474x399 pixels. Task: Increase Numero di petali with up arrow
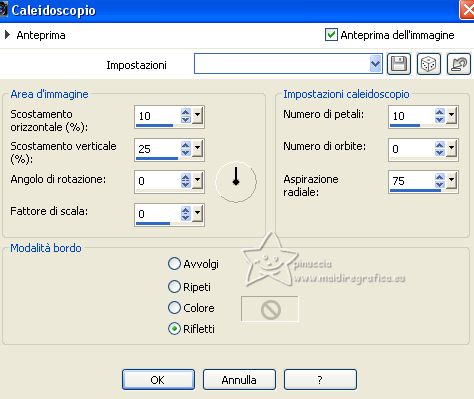(x=440, y=112)
